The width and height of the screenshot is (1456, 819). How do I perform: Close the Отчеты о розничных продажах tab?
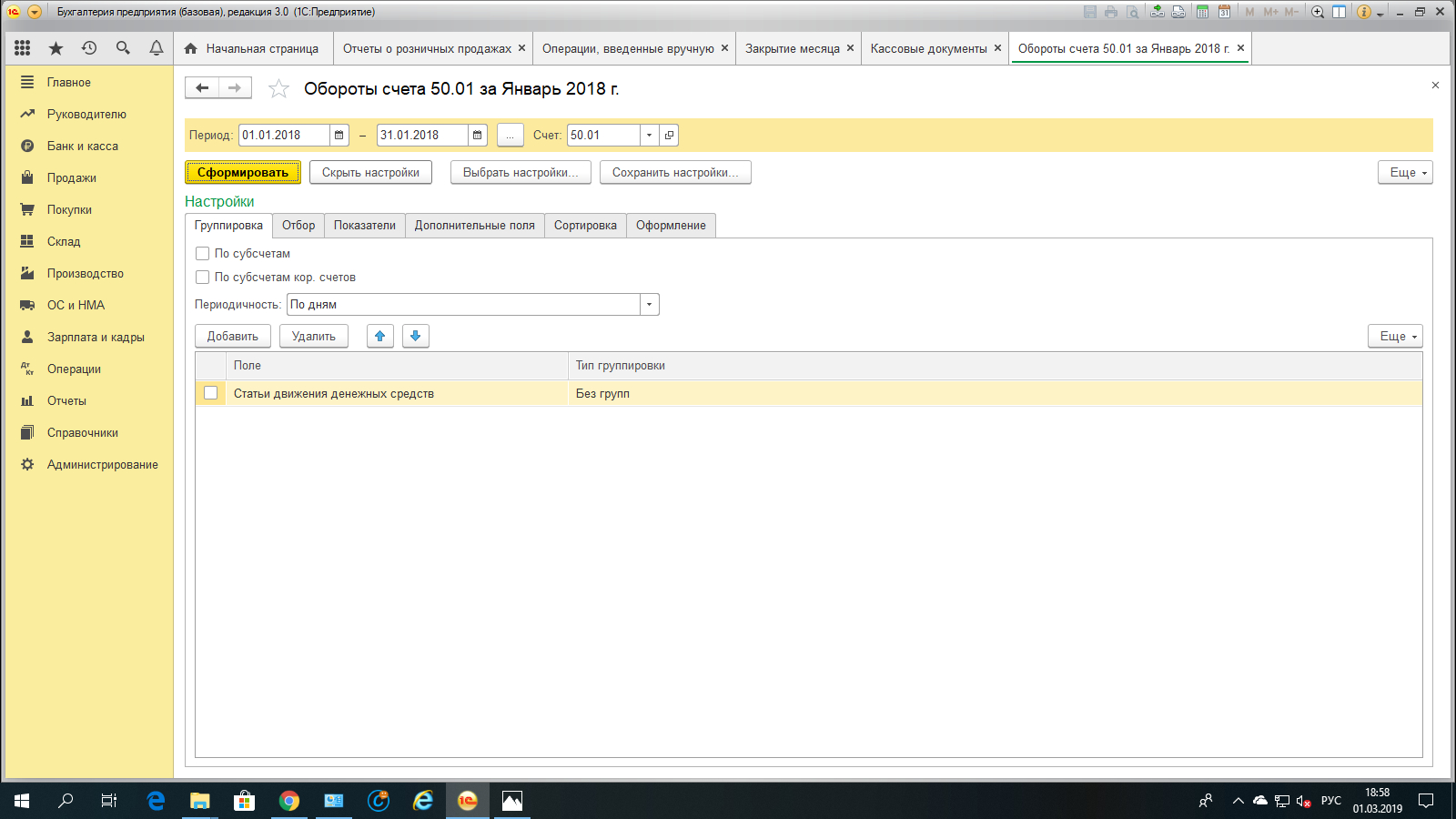[x=522, y=48]
